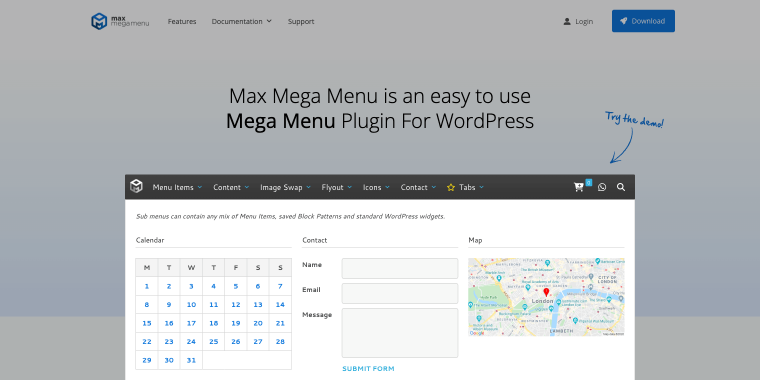
Task: Click the Map widget heading
Action: (475, 240)
